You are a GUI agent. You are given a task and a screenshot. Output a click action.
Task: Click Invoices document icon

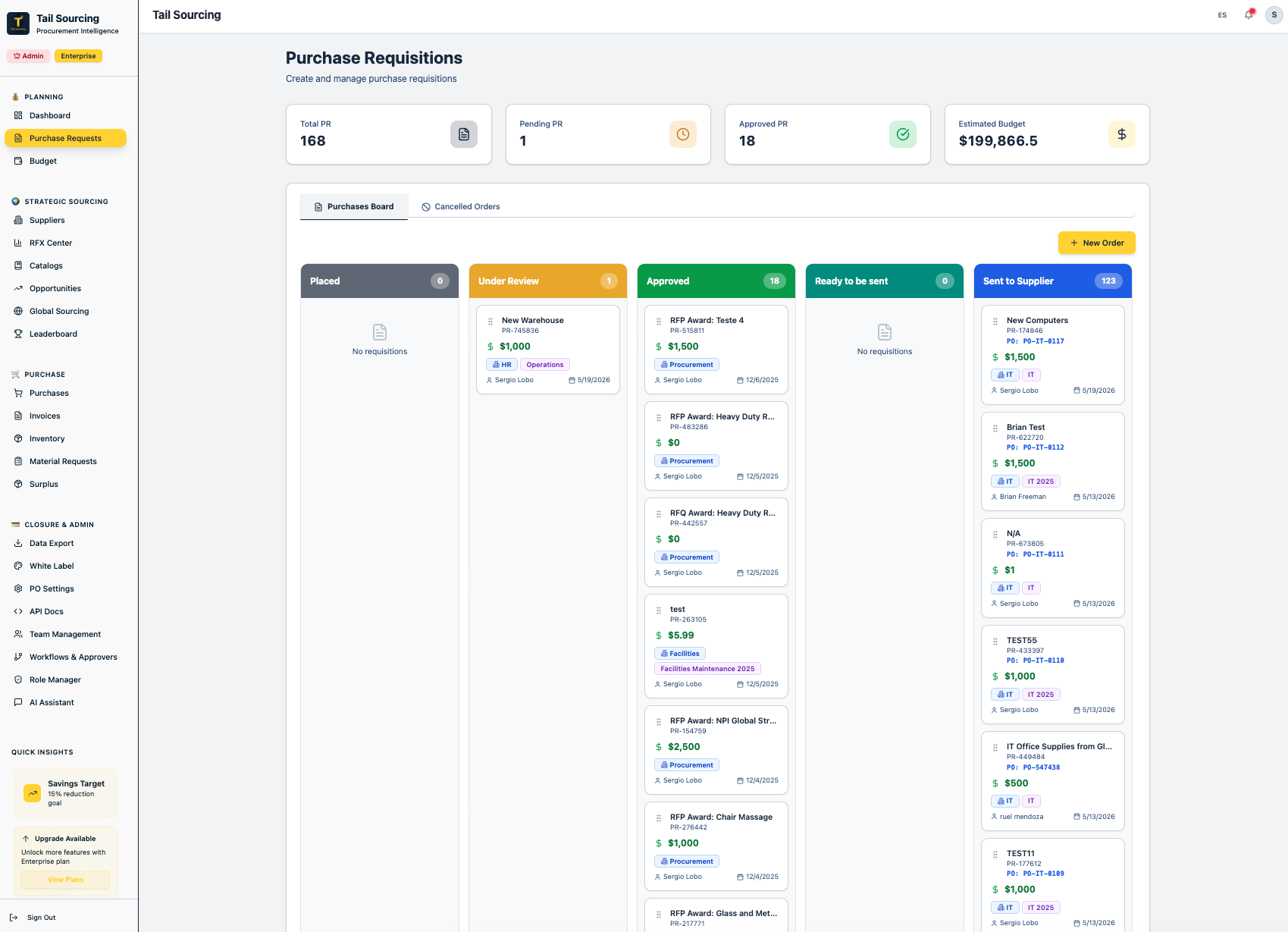[18, 416]
